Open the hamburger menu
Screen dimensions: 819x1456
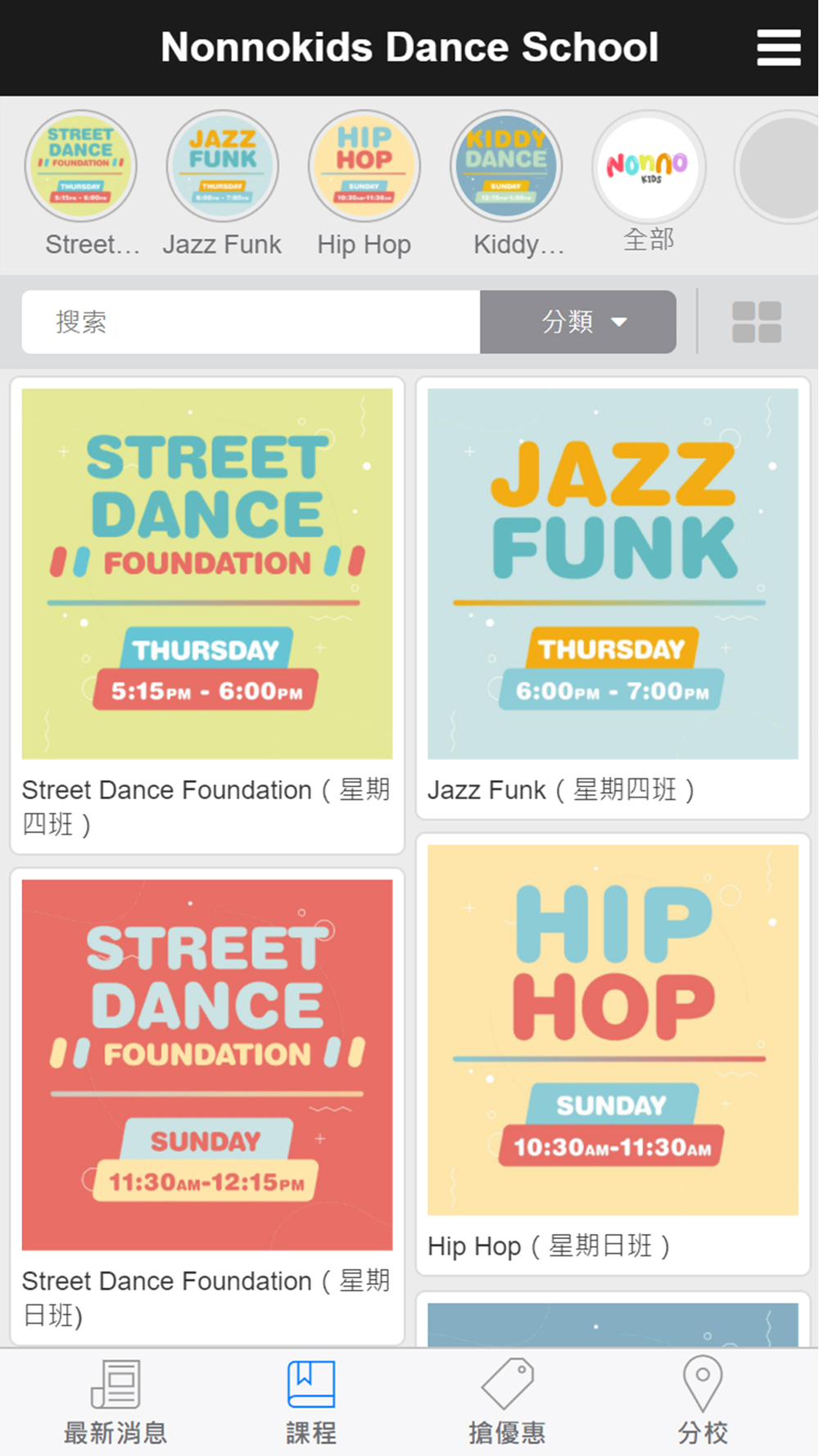pos(778,47)
